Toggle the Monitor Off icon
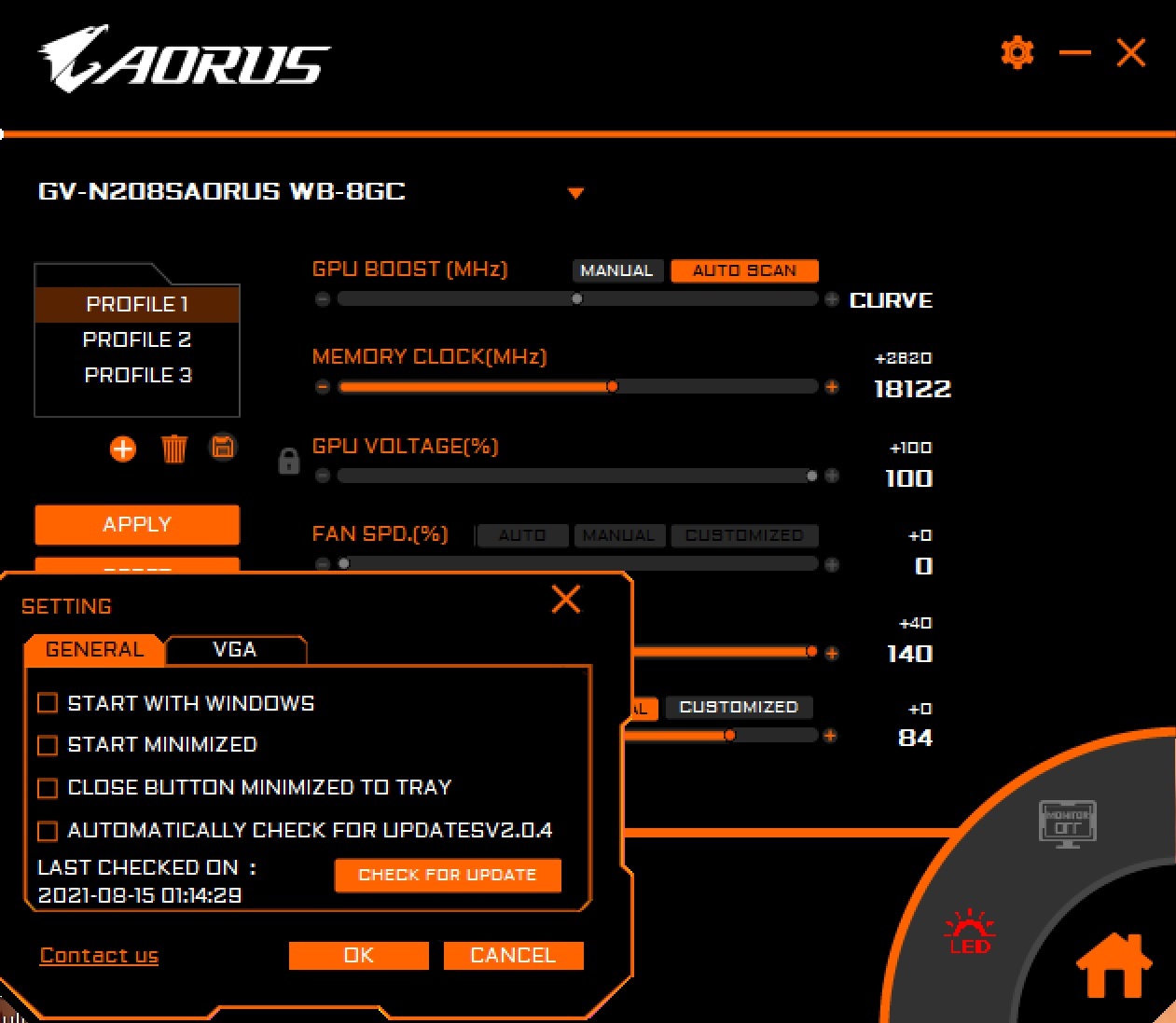This screenshot has height=1023, width=1176. [x=1067, y=824]
